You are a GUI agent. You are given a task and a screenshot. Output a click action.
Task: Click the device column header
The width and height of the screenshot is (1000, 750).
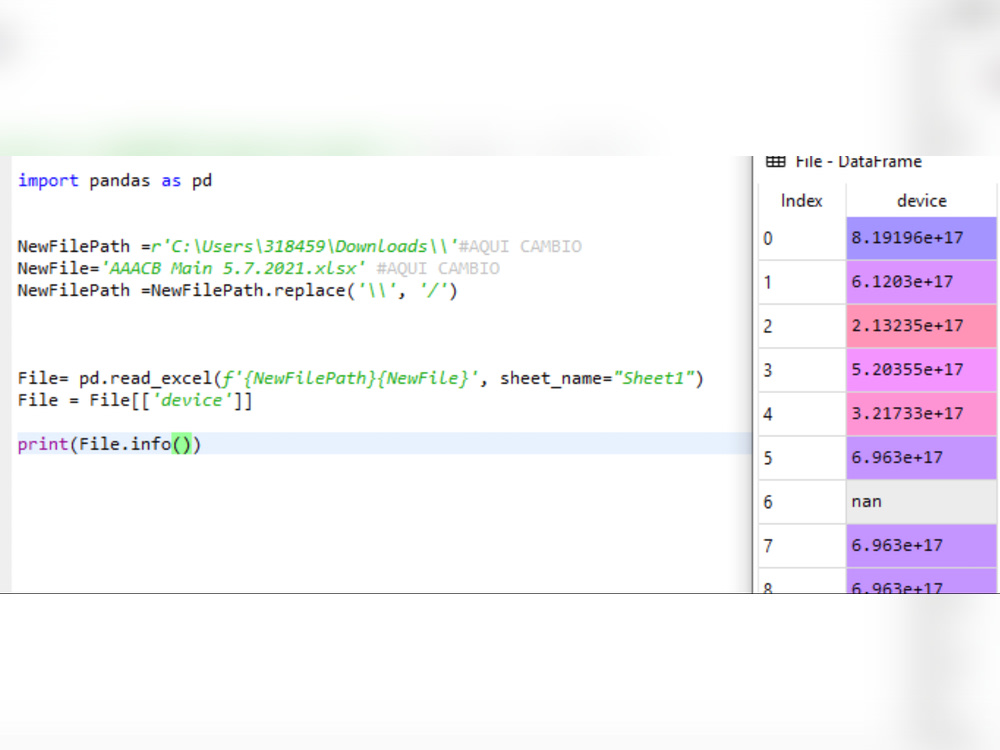click(x=922, y=201)
